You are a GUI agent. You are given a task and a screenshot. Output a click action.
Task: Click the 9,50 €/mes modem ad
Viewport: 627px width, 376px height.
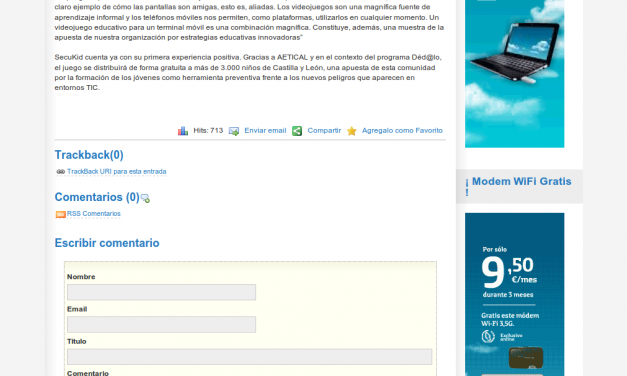(514, 294)
